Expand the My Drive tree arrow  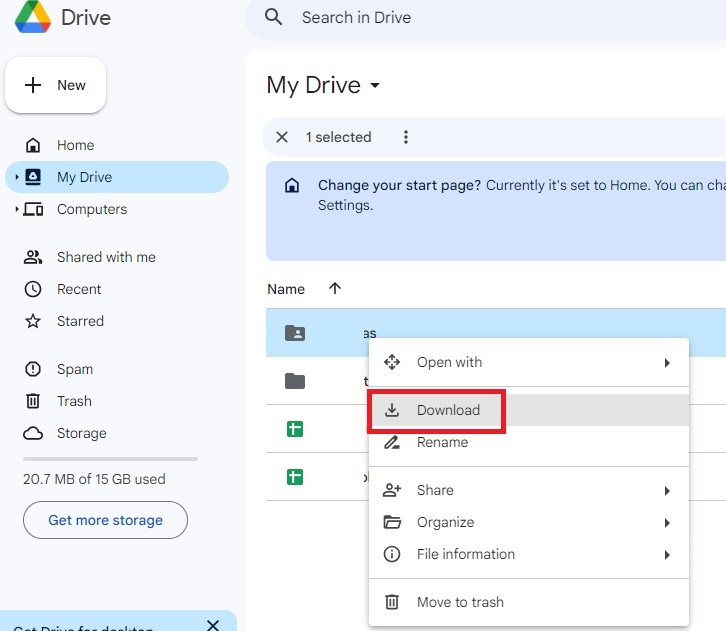click(17, 177)
